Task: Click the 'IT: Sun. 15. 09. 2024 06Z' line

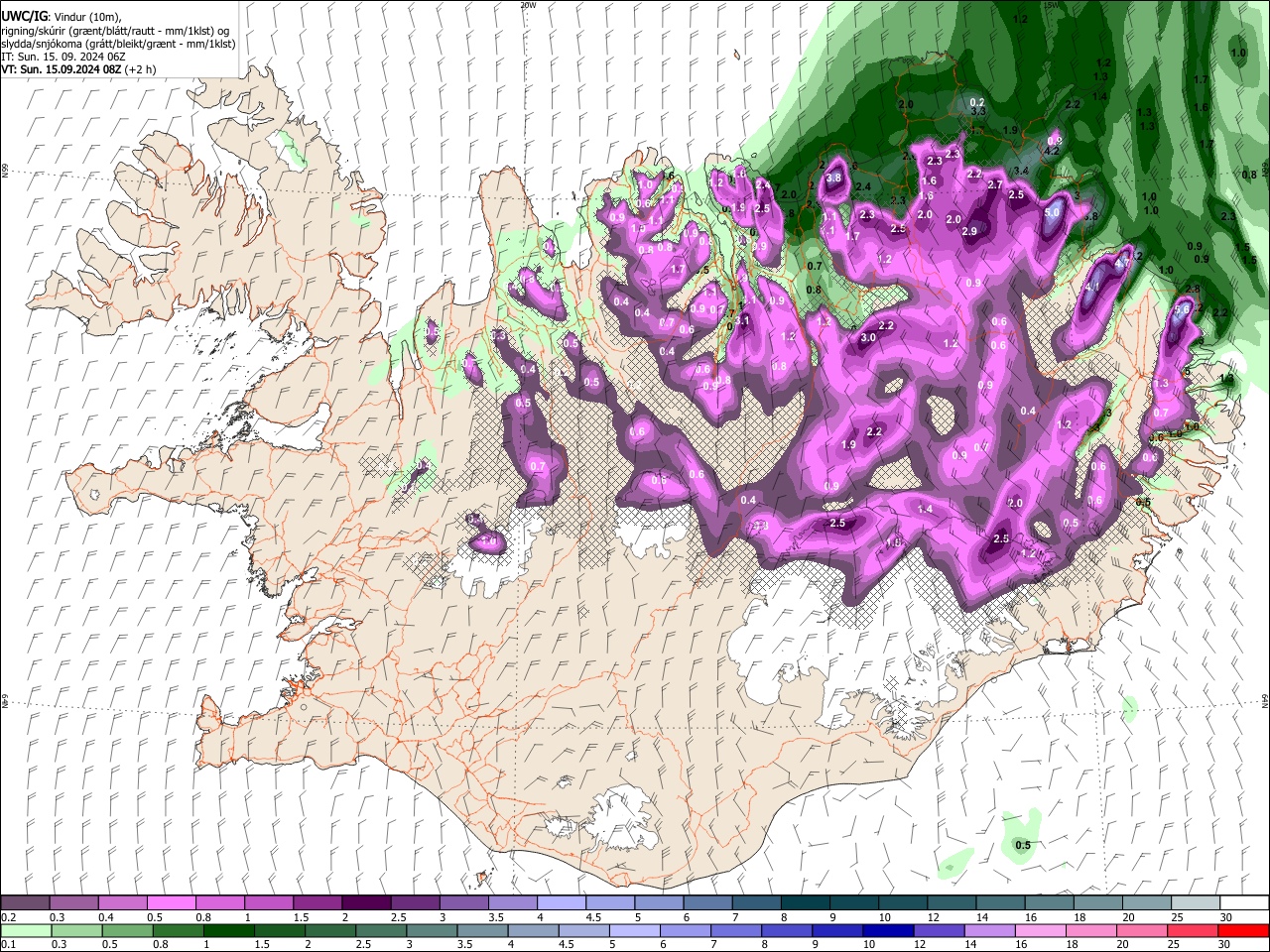Action: click(x=63, y=58)
